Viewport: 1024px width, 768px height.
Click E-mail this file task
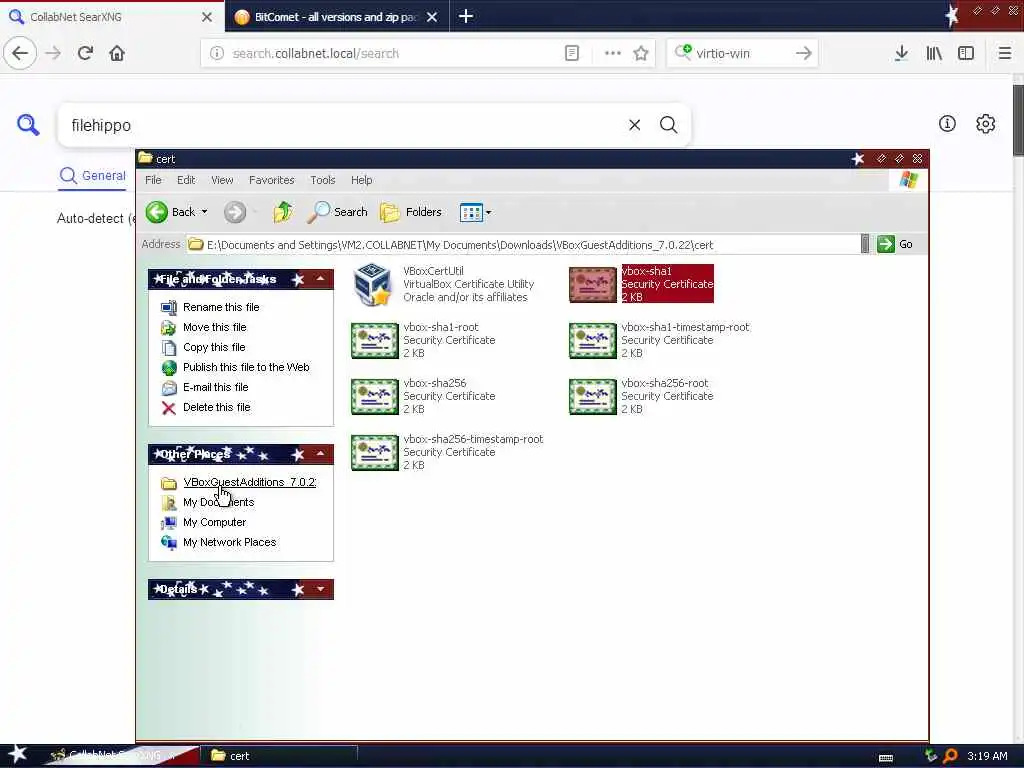pos(216,387)
